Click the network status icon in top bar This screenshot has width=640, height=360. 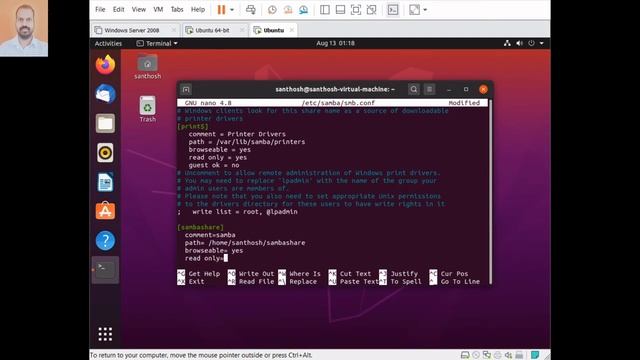coord(507,43)
